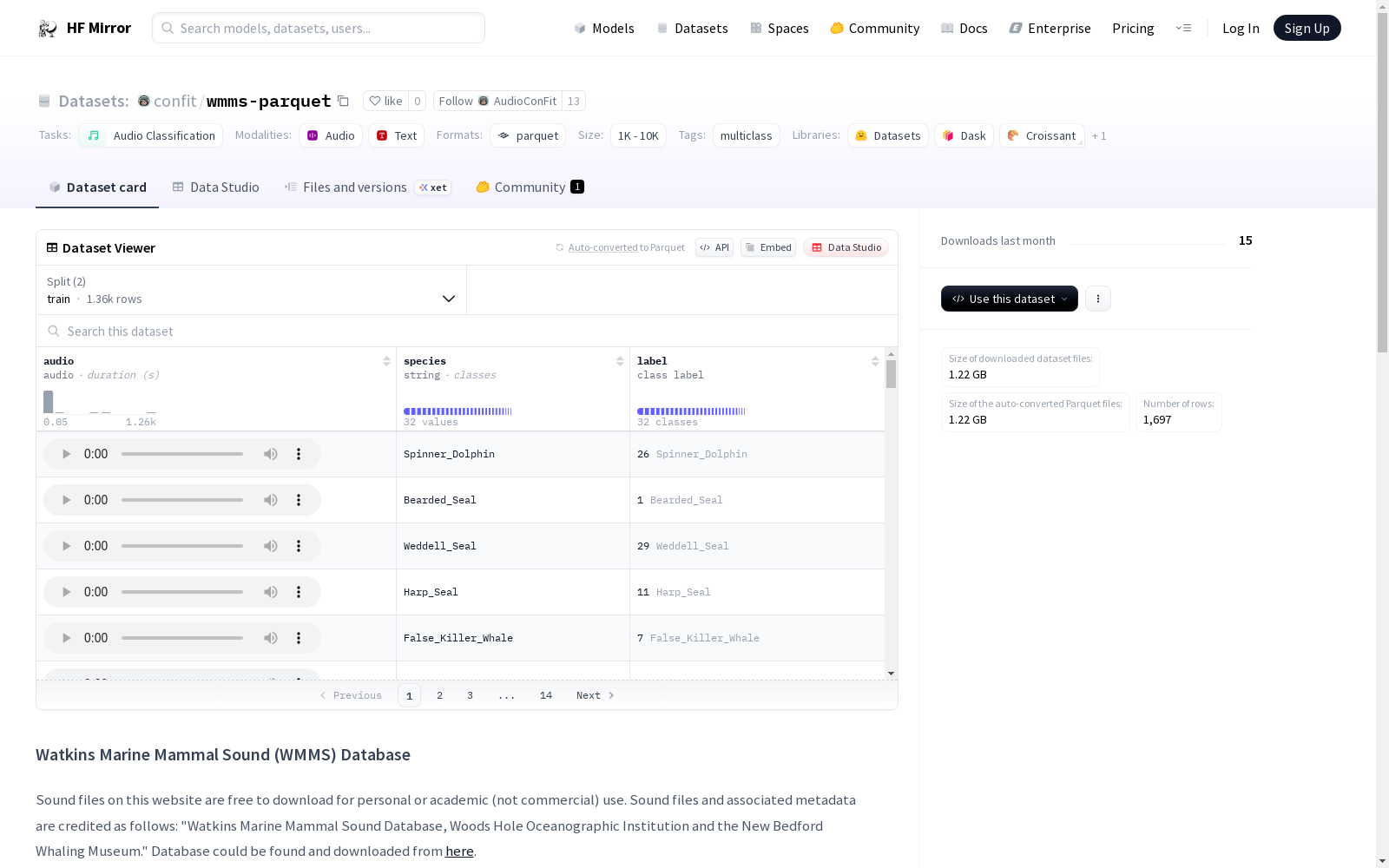The height and width of the screenshot is (868, 1389).
Task: Play audio in the Harp_Seal row
Action: pyautogui.click(x=66, y=592)
